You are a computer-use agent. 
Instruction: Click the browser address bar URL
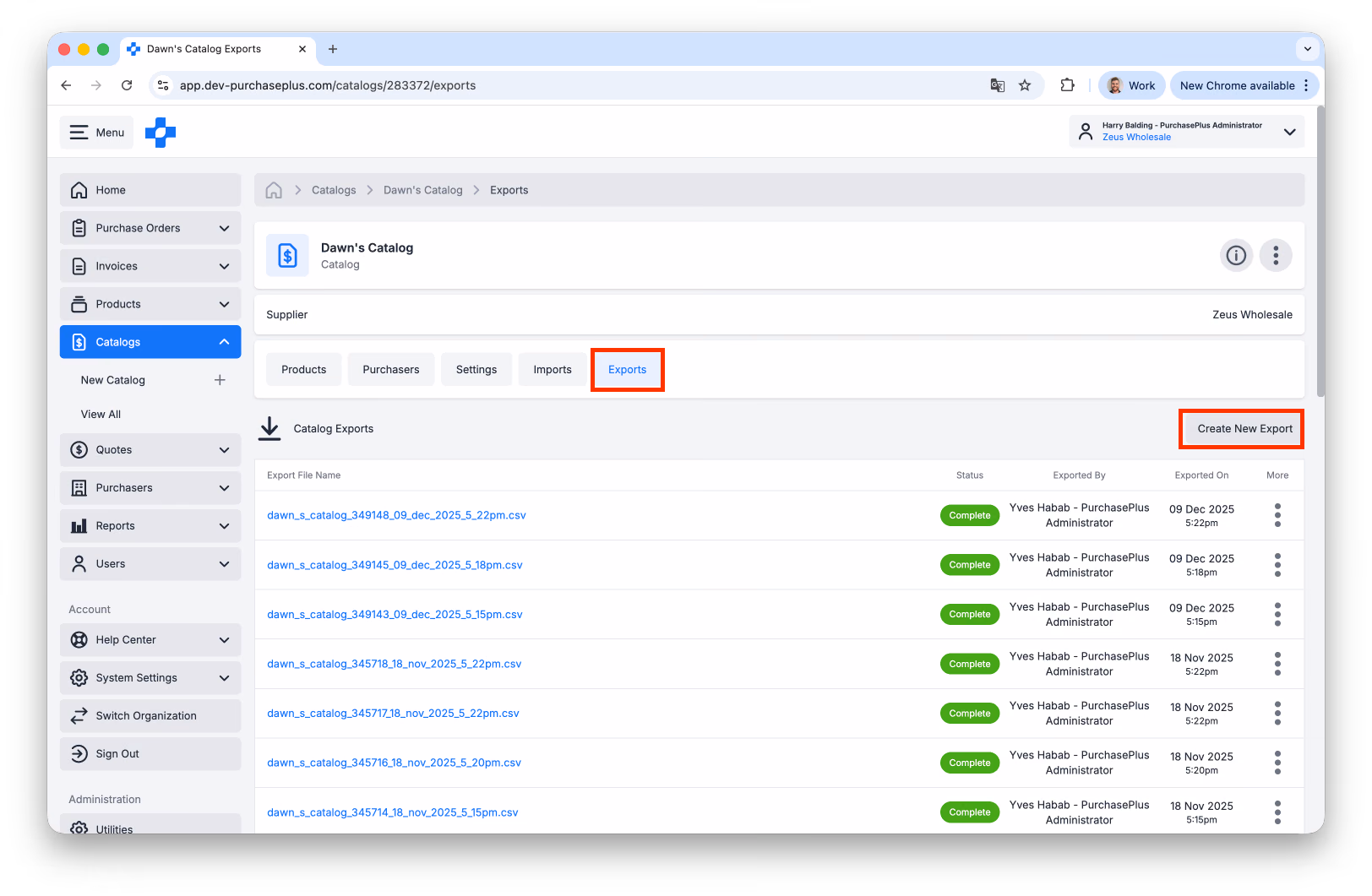pos(328,85)
